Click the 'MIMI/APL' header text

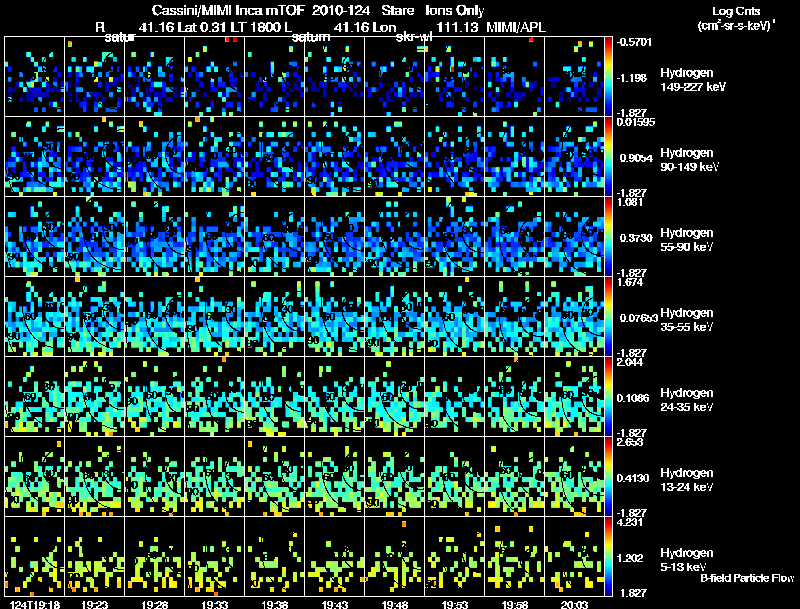point(515,27)
